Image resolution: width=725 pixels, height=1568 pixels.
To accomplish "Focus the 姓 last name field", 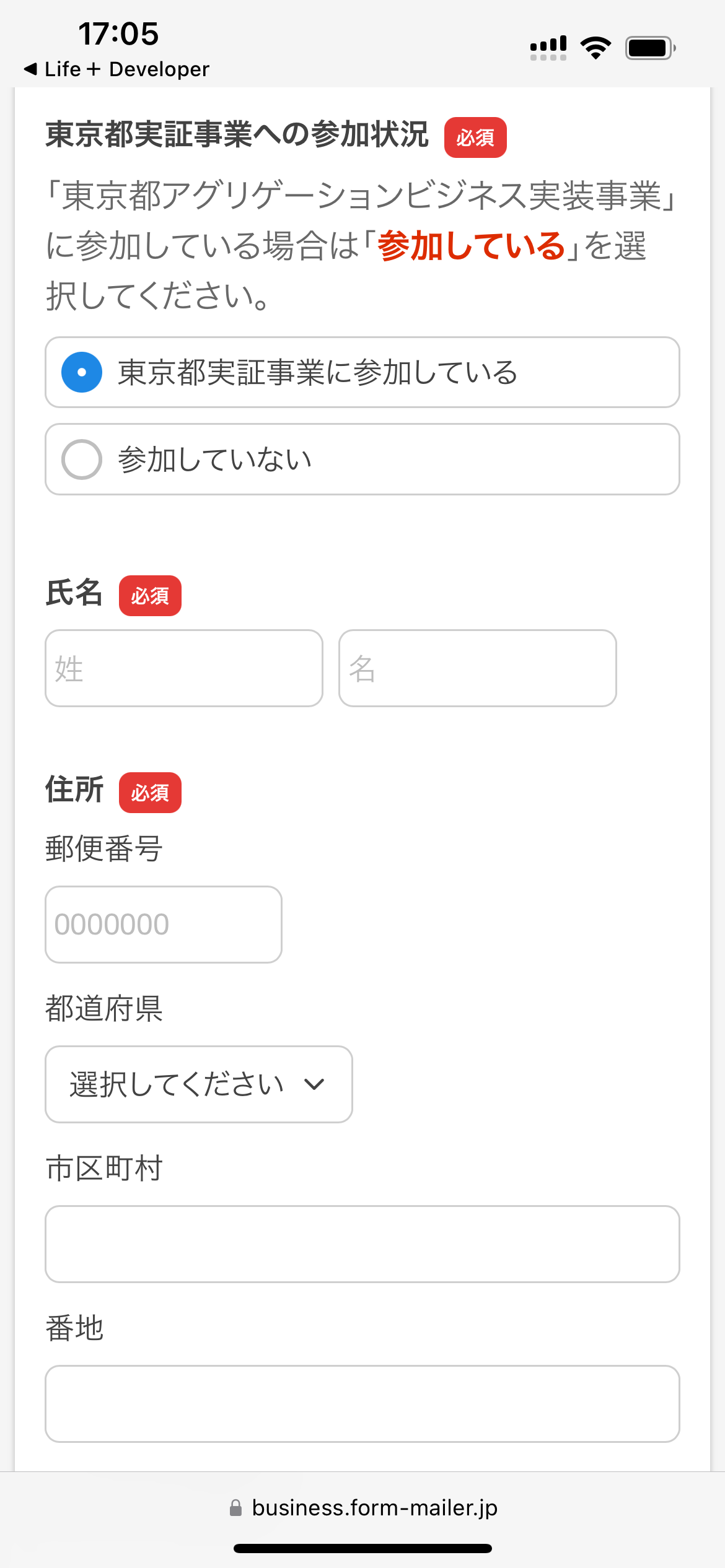I will pyautogui.click(x=184, y=668).
